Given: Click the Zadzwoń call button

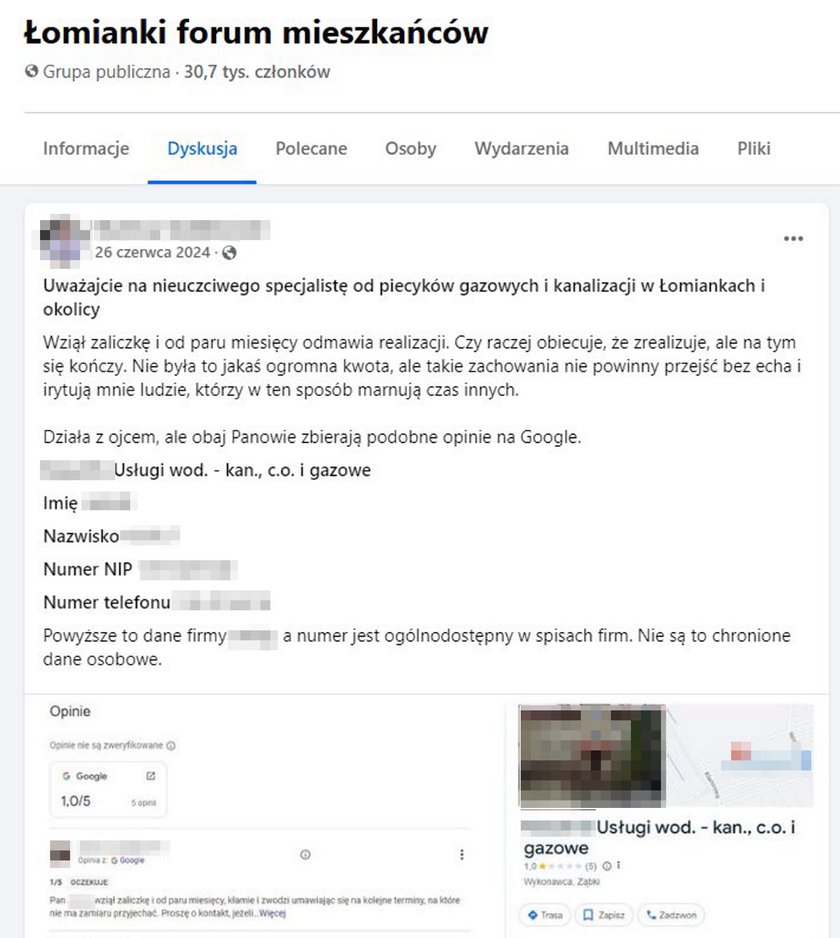Looking at the screenshot, I should (x=671, y=915).
